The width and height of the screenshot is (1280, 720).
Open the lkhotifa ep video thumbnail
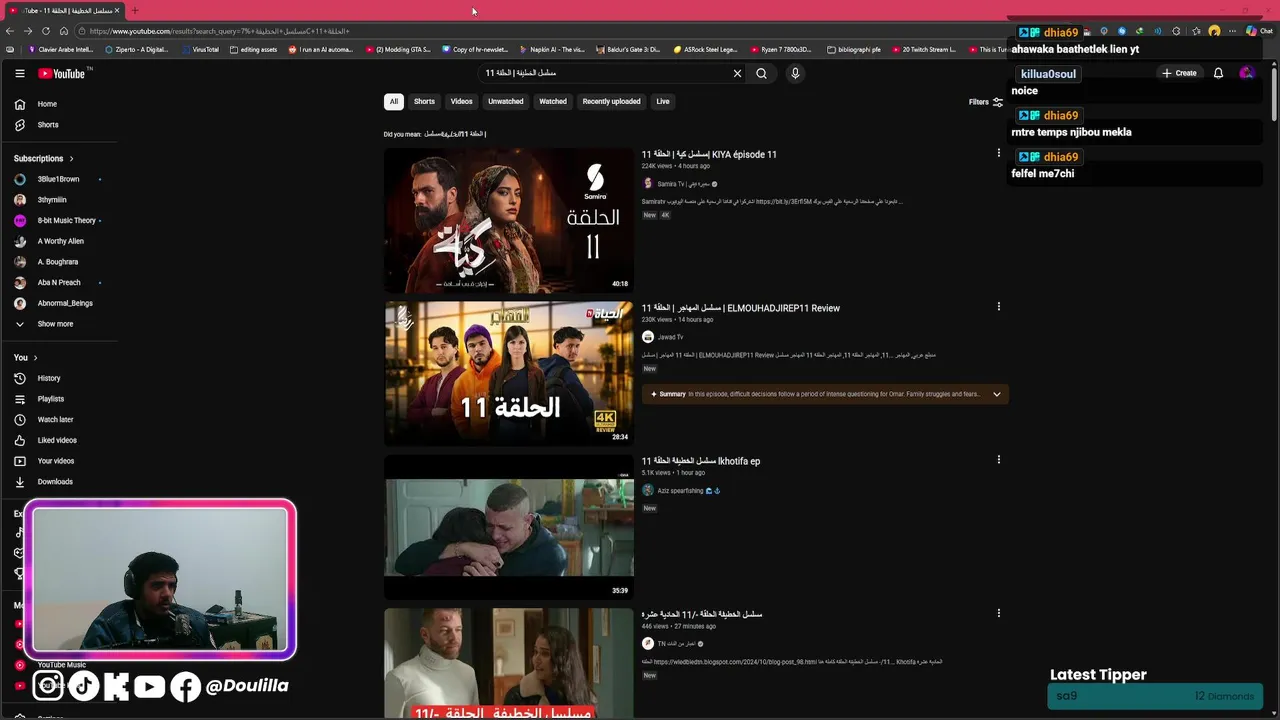click(509, 527)
